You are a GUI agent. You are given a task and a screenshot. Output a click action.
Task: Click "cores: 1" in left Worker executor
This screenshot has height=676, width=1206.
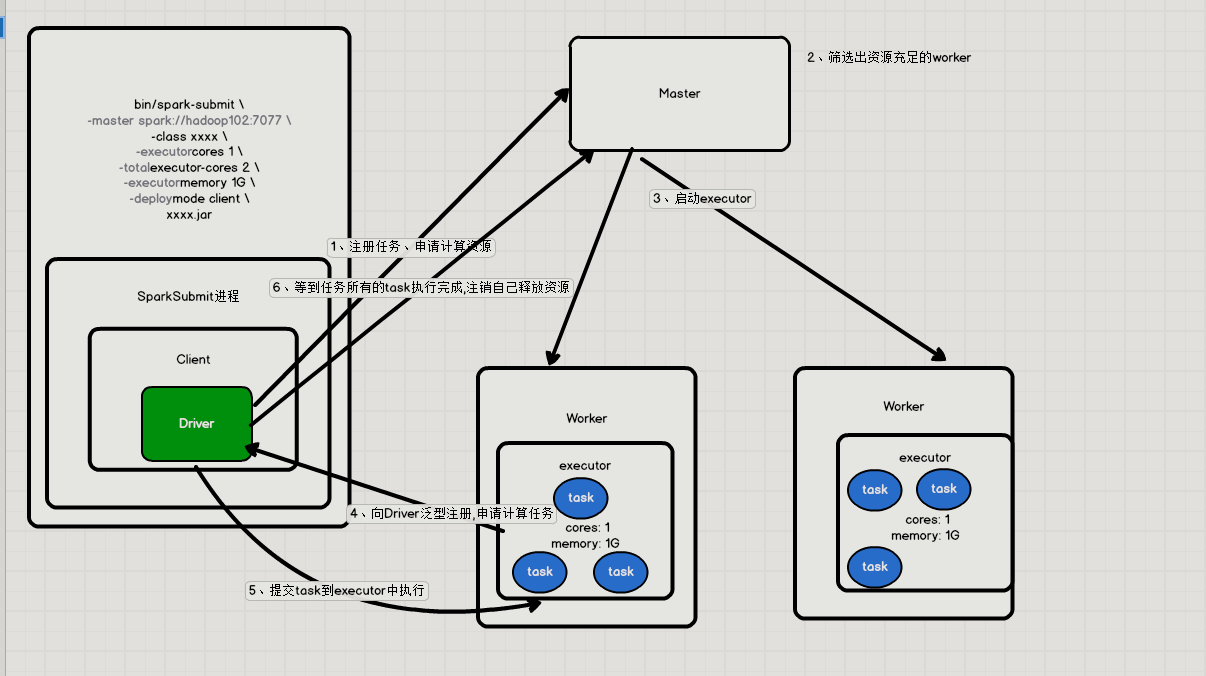click(587, 528)
